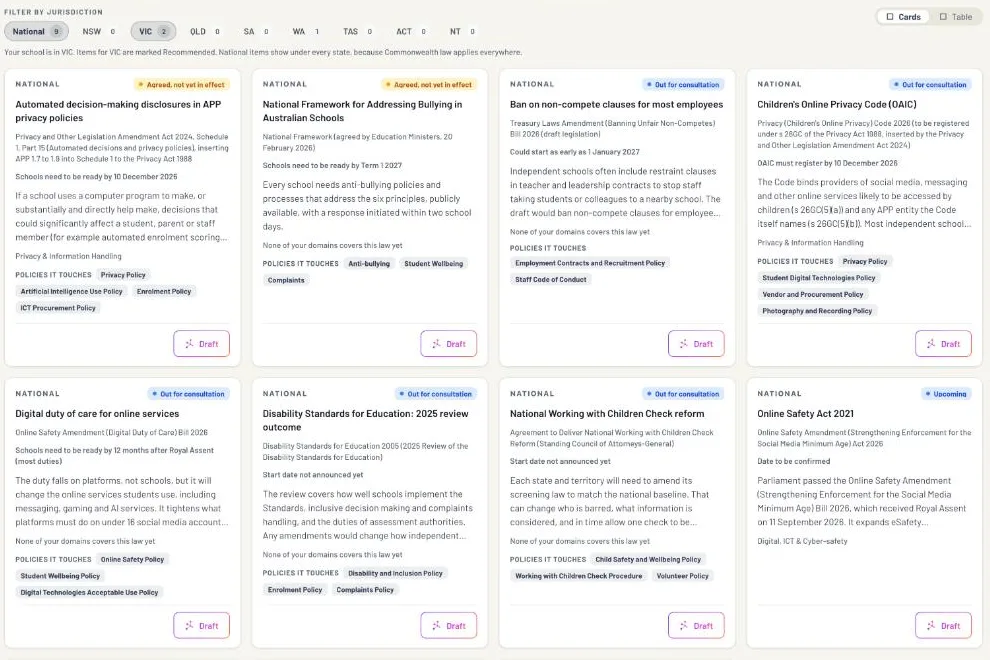Open the Student Wellbeing Policy tag
Image resolution: width=990 pixels, height=660 pixels.
pyautogui.click(x=60, y=575)
